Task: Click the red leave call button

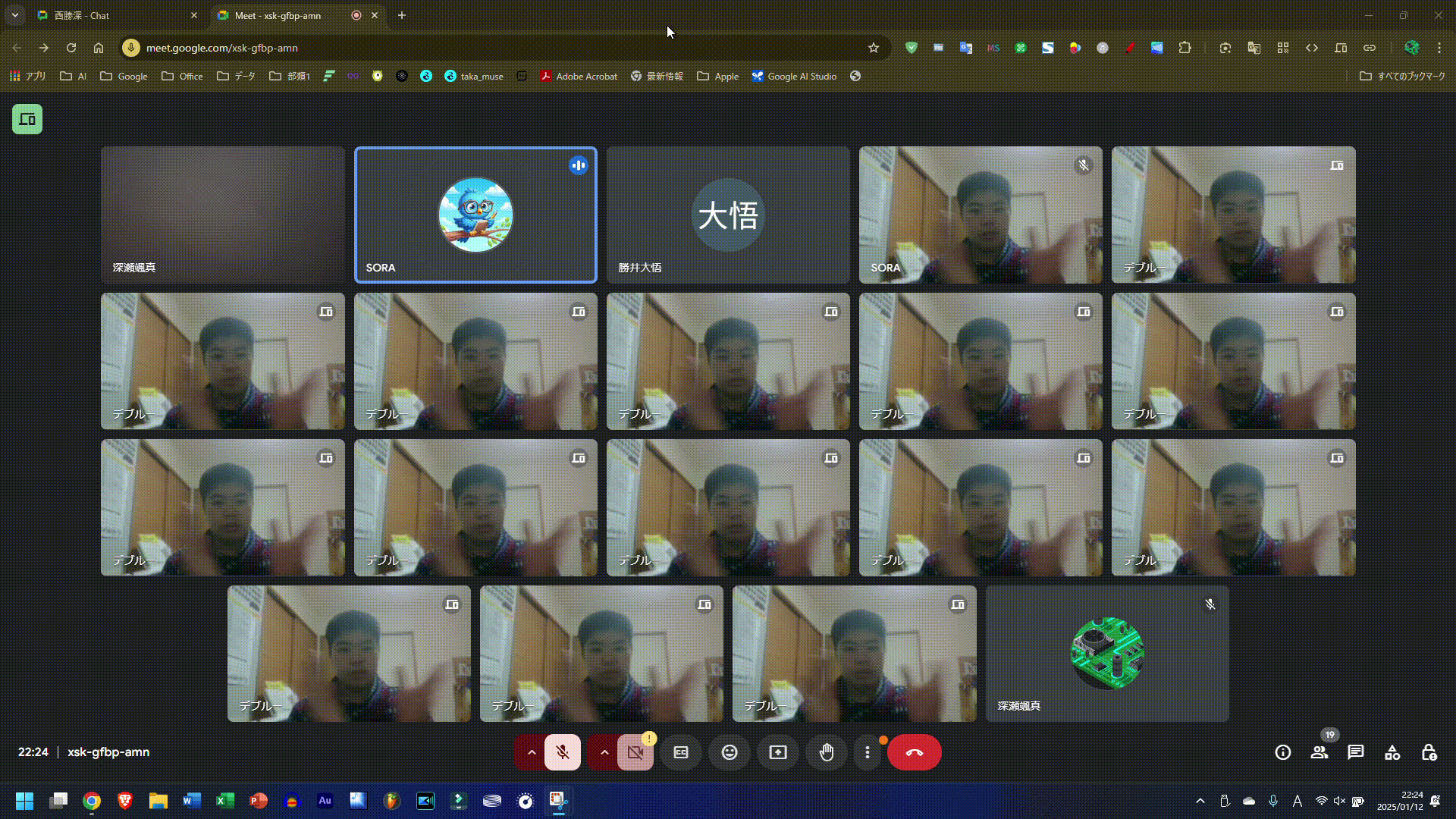Action: [914, 752]
